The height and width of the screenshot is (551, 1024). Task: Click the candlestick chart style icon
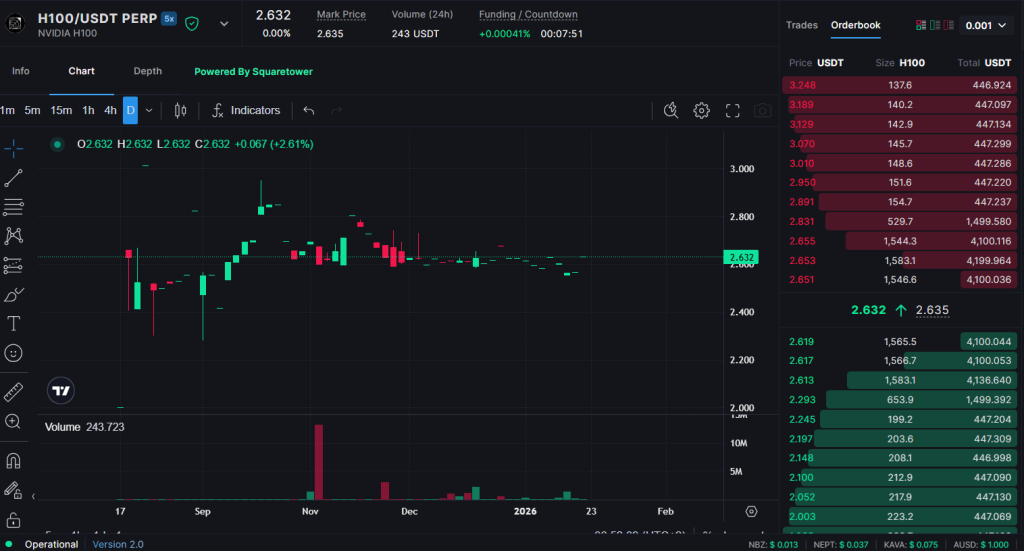[x=180, y=110]
